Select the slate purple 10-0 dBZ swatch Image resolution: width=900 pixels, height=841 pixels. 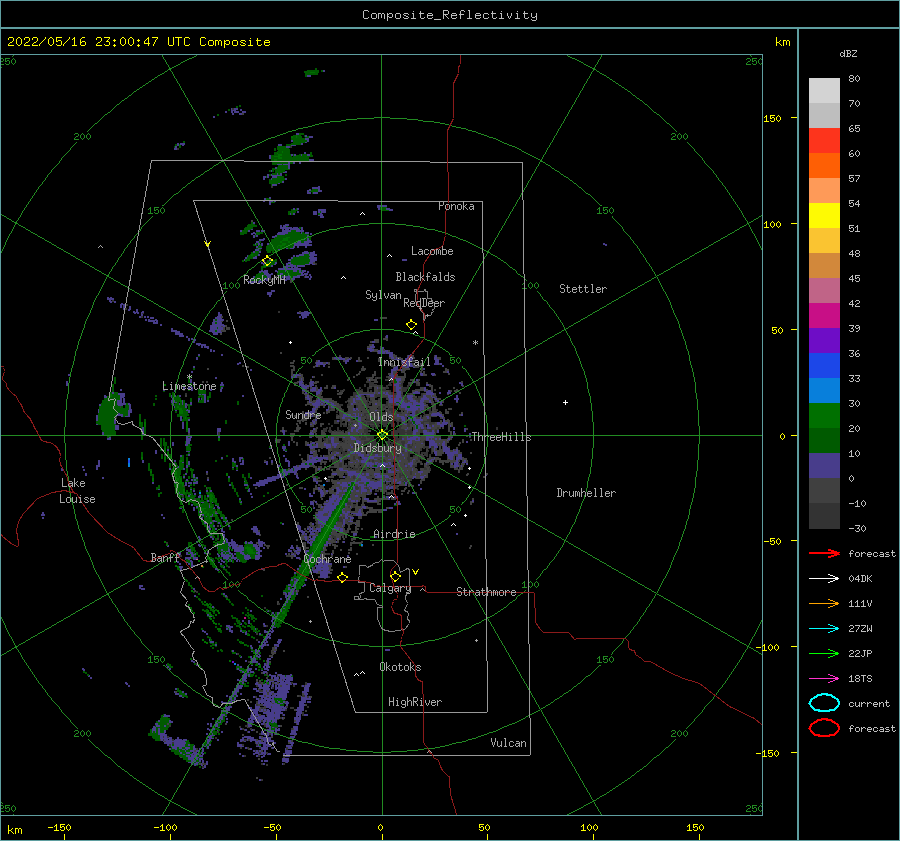(824, 466)
